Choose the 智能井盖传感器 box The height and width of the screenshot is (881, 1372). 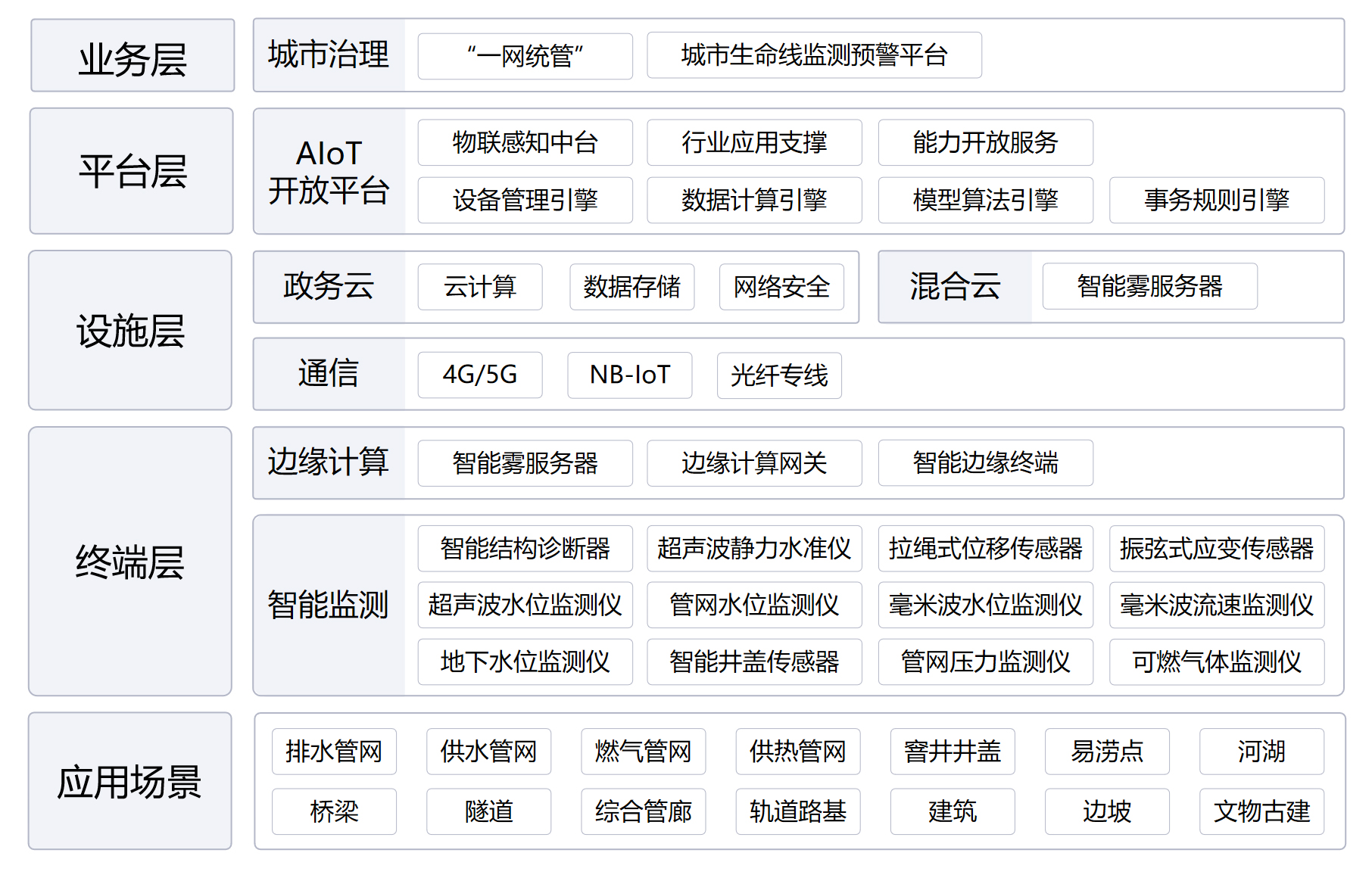(x=754, y=662)
